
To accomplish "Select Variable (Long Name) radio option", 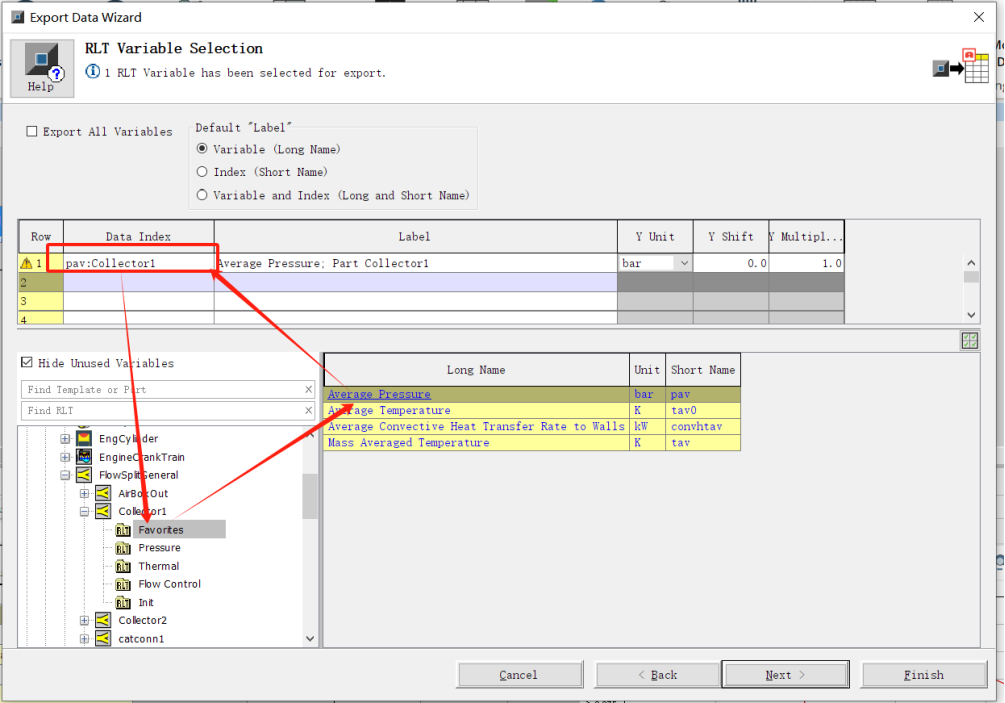I will (202, 149).
